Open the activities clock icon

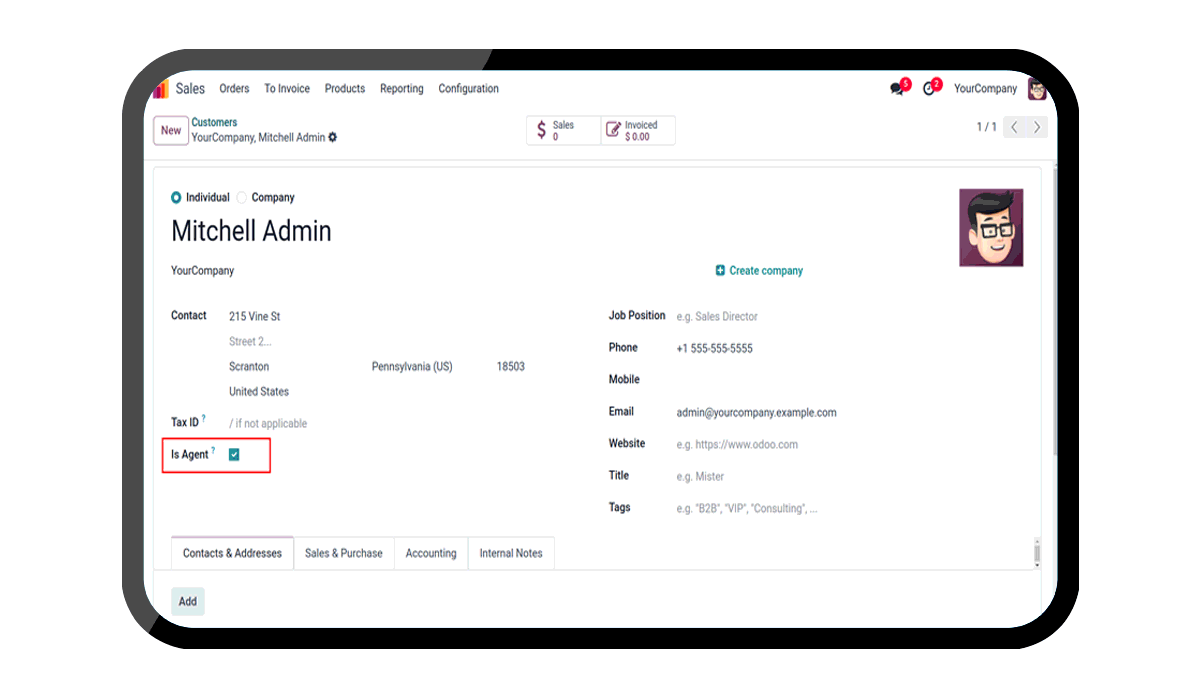pos(929,89)
